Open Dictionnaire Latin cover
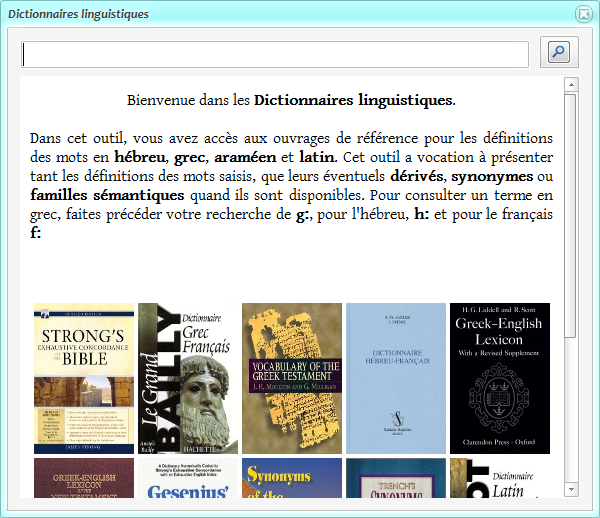This screenshot has height=518, width=600. tap(500, 478)
